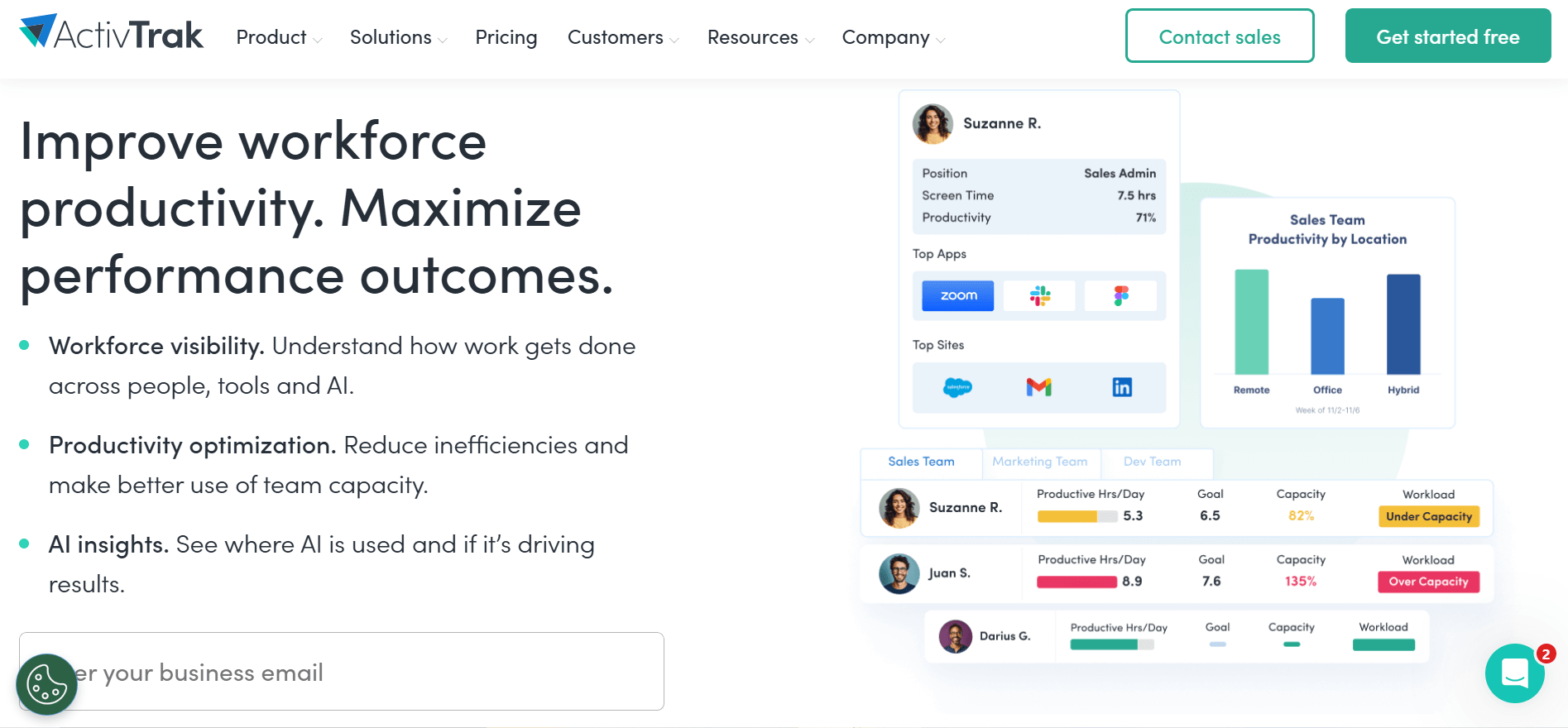Click the Office bar in chart

[1327, 336]
